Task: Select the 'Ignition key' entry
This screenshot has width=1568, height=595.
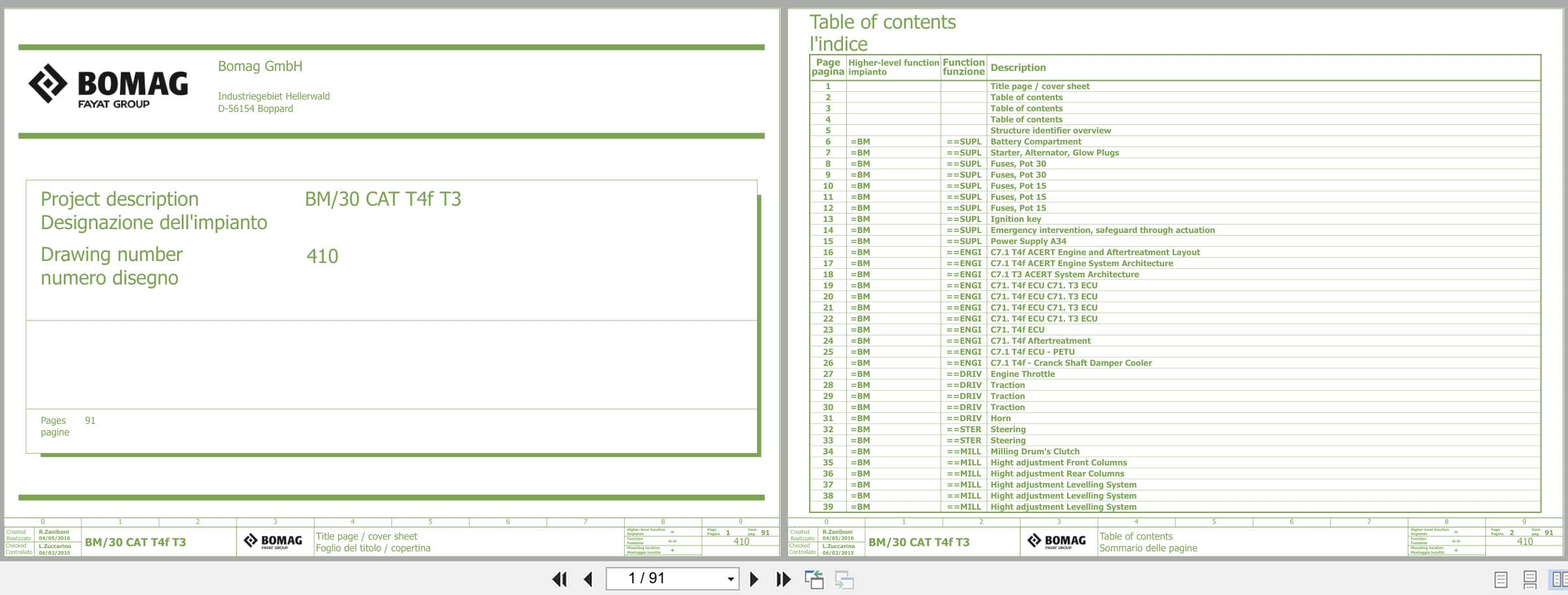Action: click(x=1016, y=219)
